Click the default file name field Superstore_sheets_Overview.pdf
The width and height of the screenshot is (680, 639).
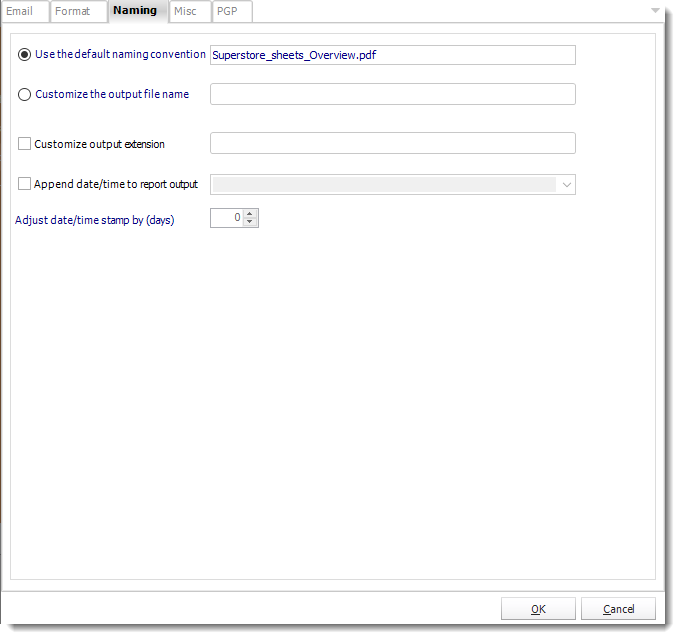pos(392,55)
